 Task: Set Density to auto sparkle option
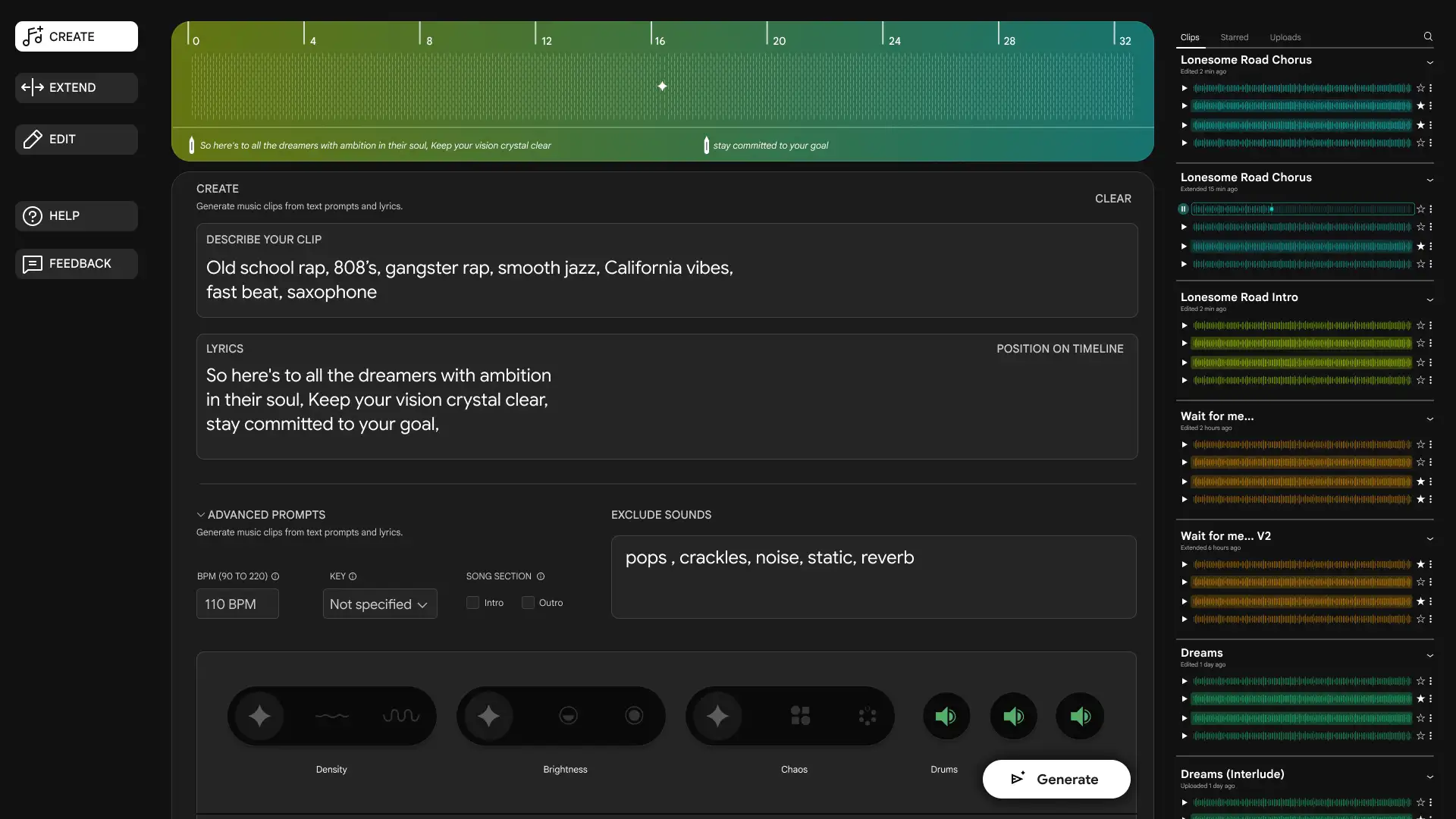click(259, 716)
